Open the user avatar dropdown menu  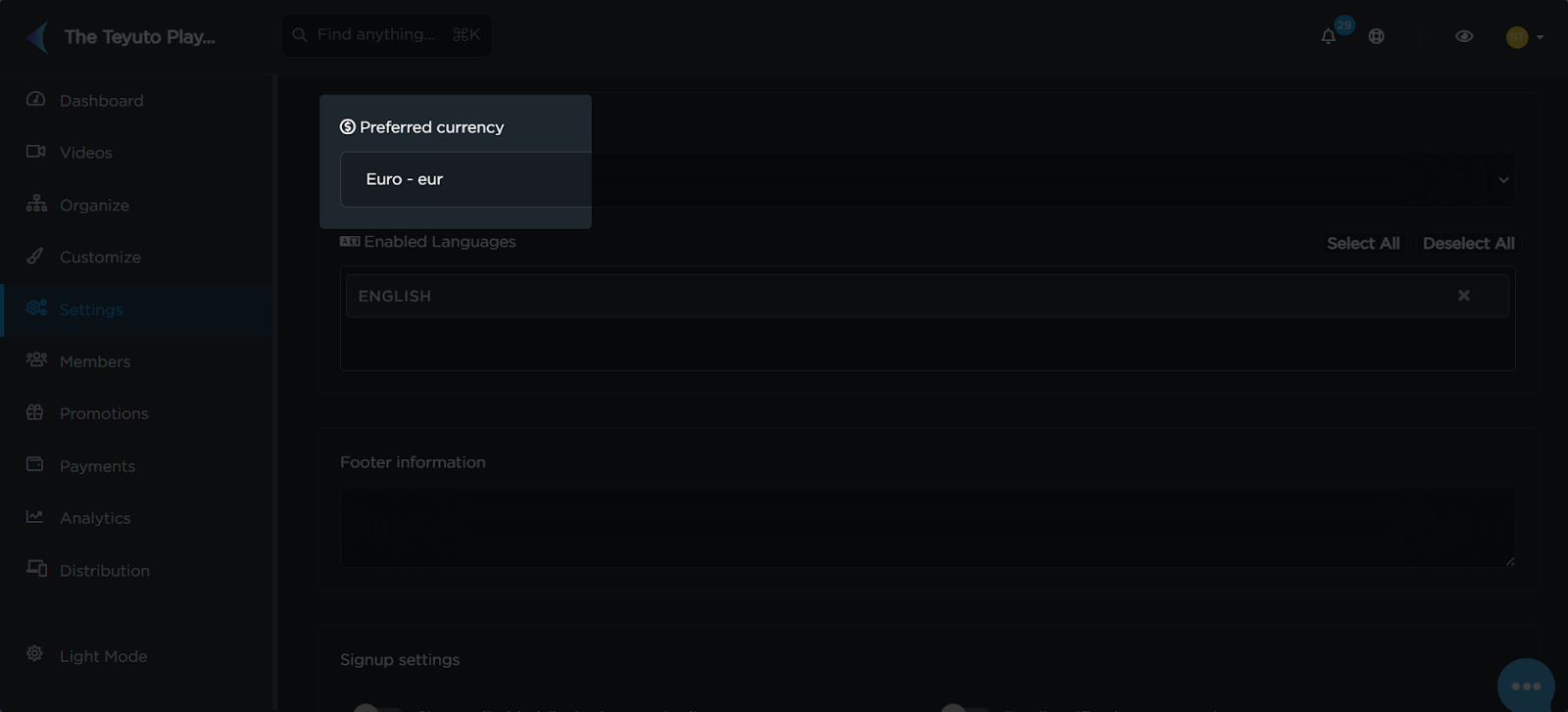[1524, 37]
